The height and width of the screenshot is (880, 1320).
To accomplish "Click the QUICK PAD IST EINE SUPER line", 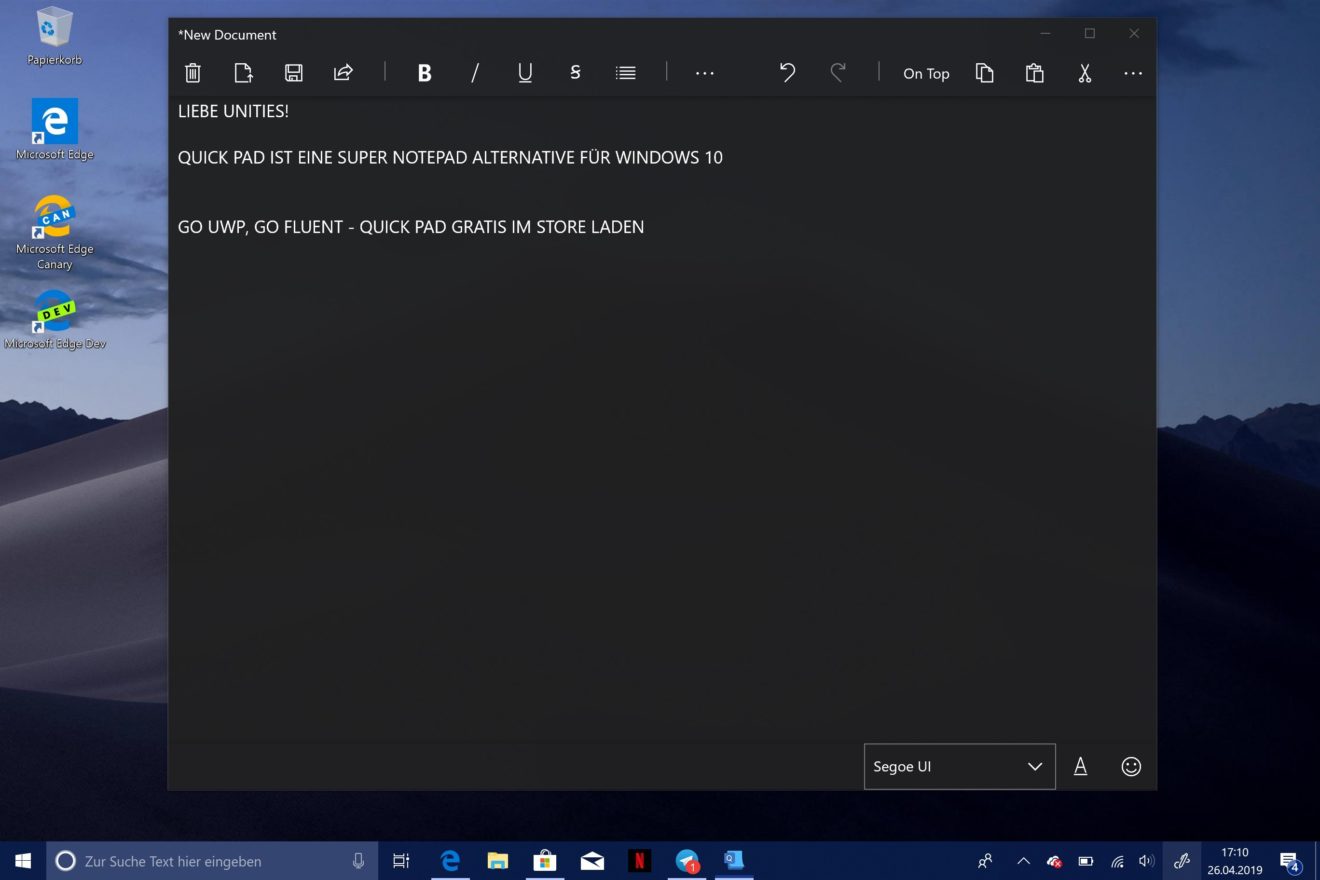I will coord(450,158).
